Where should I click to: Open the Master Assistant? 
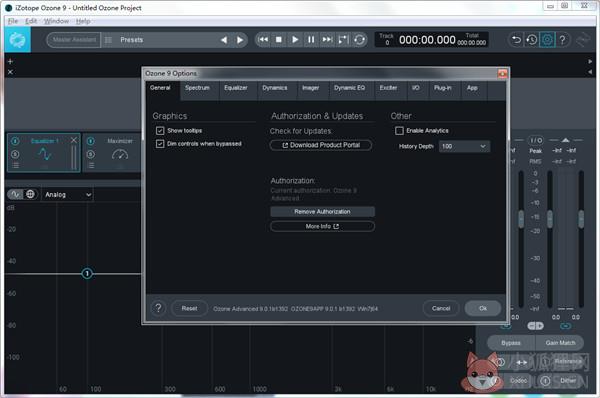pyautogui.click(x=74, y=40)
